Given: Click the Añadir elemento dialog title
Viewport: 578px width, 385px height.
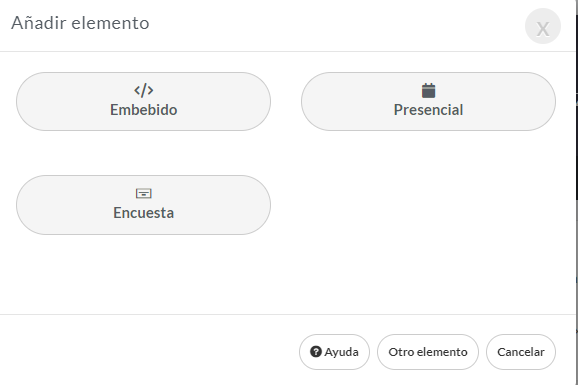Looking at the screenshot, I should pyautogui.click(x=80, y=23).
